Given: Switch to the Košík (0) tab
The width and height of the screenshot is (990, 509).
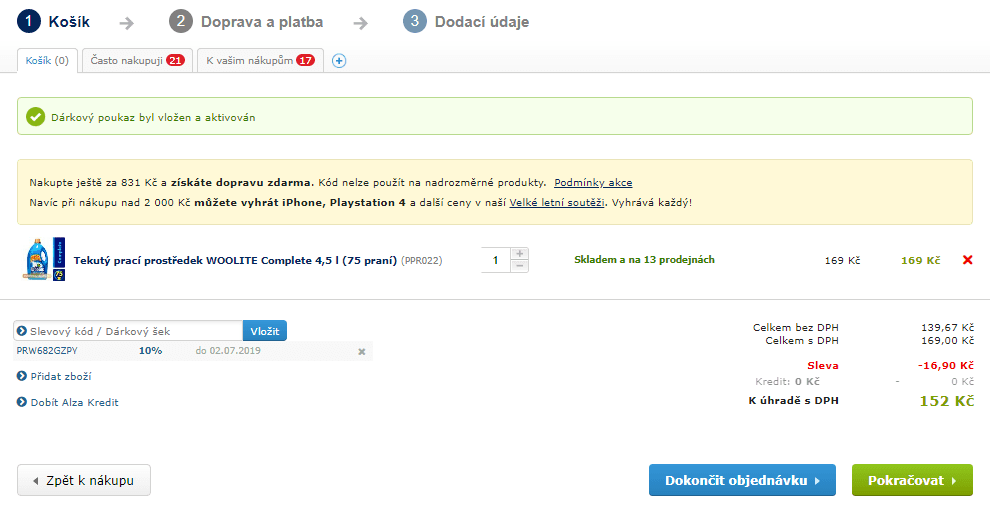Looking at the screenshot, I should (47, 61).
